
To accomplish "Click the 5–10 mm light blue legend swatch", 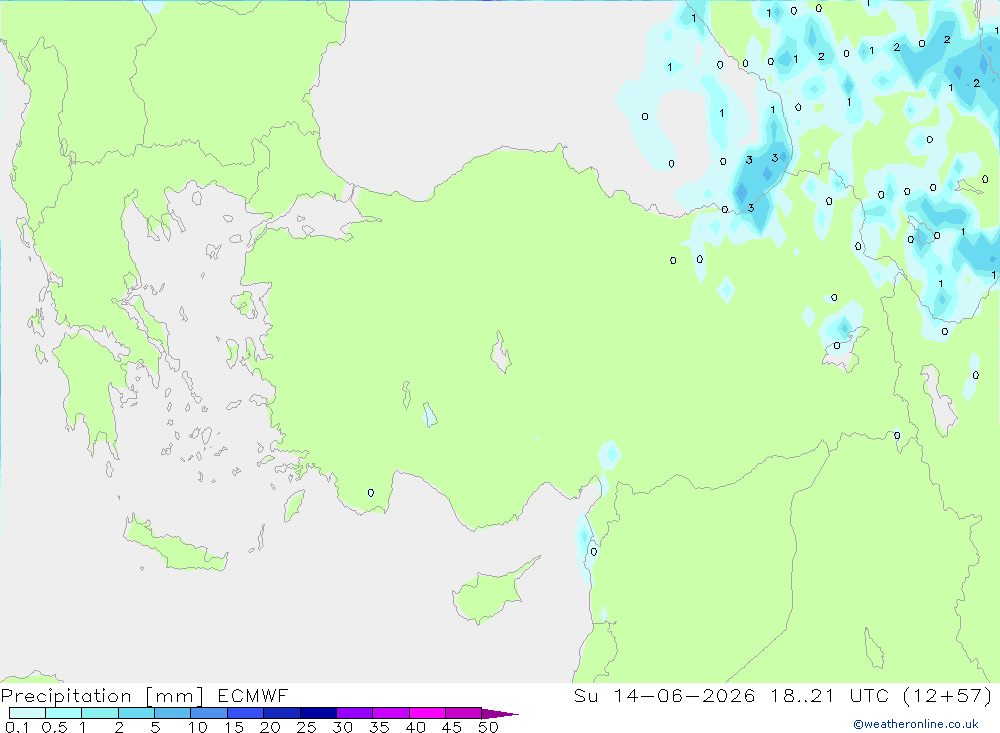I will [x=173, y=713].
